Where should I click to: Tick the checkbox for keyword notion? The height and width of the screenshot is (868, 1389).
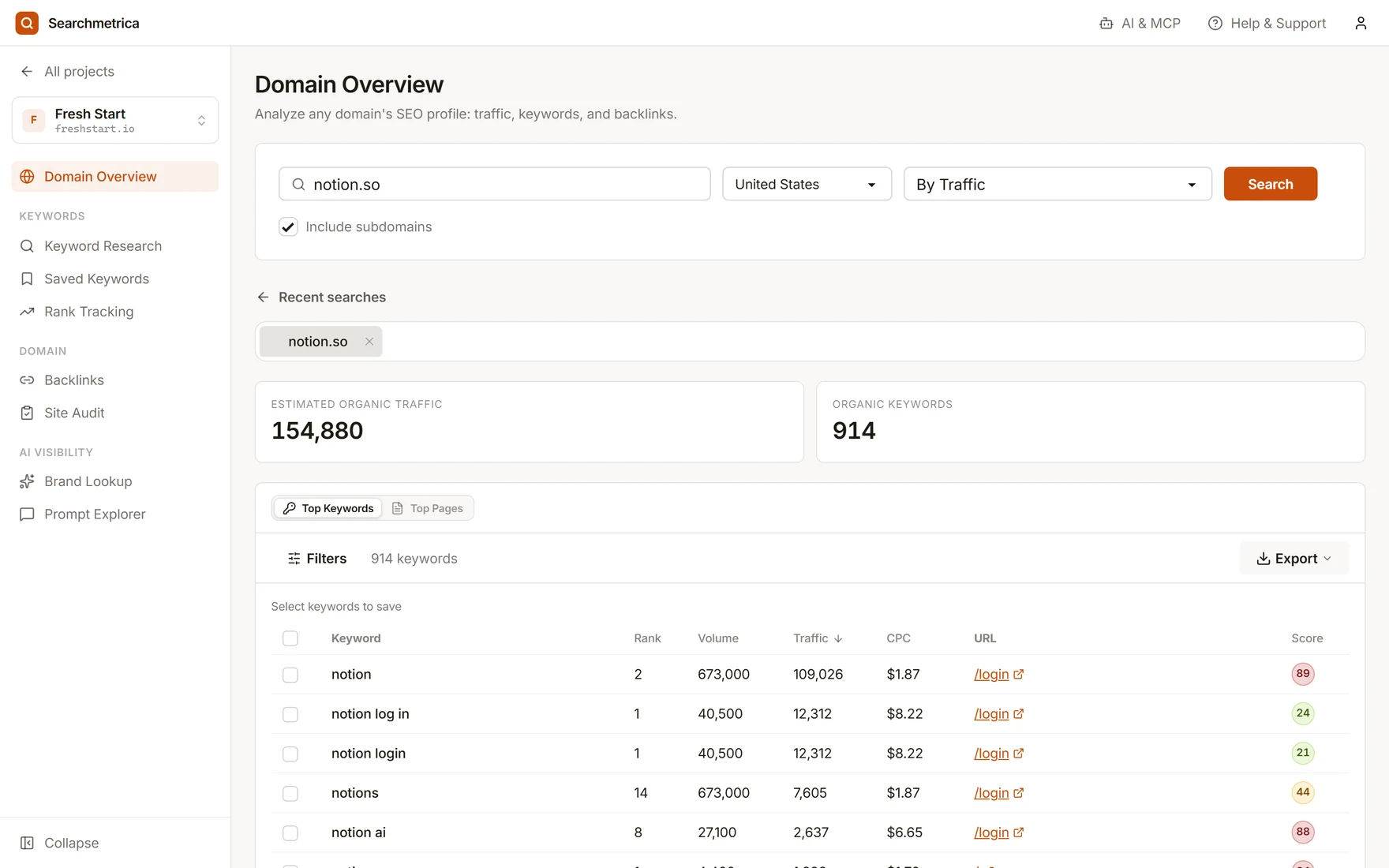[290, 675]
